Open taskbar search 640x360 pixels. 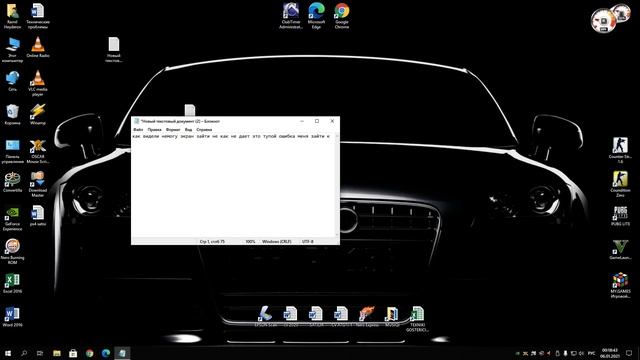24,353
